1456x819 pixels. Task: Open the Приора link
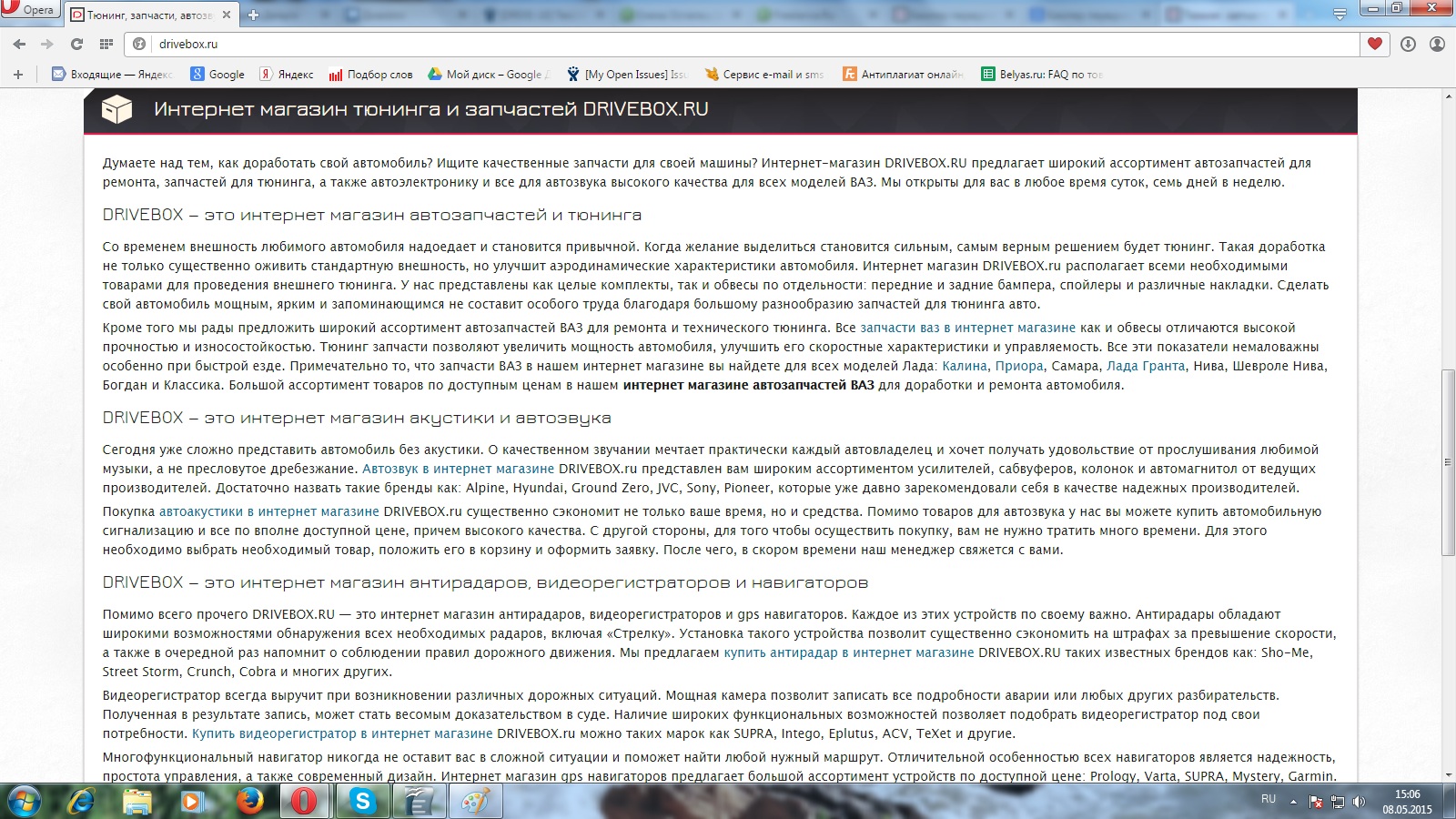(x=1019, y=366)
